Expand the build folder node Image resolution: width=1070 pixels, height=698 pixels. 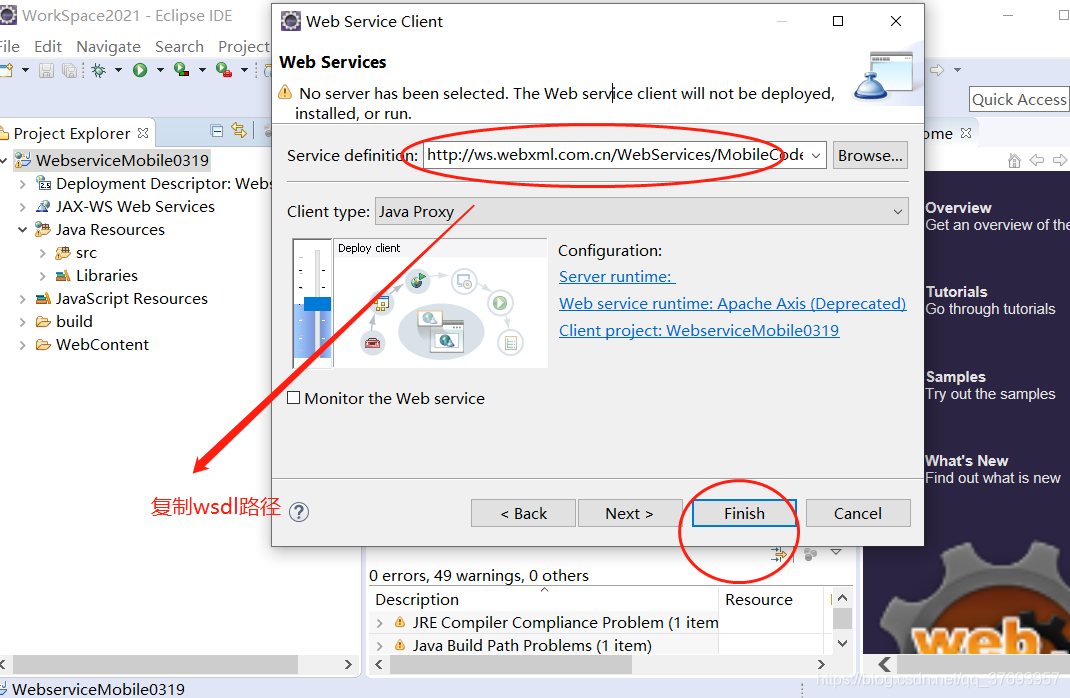click(x=23, y=322)
